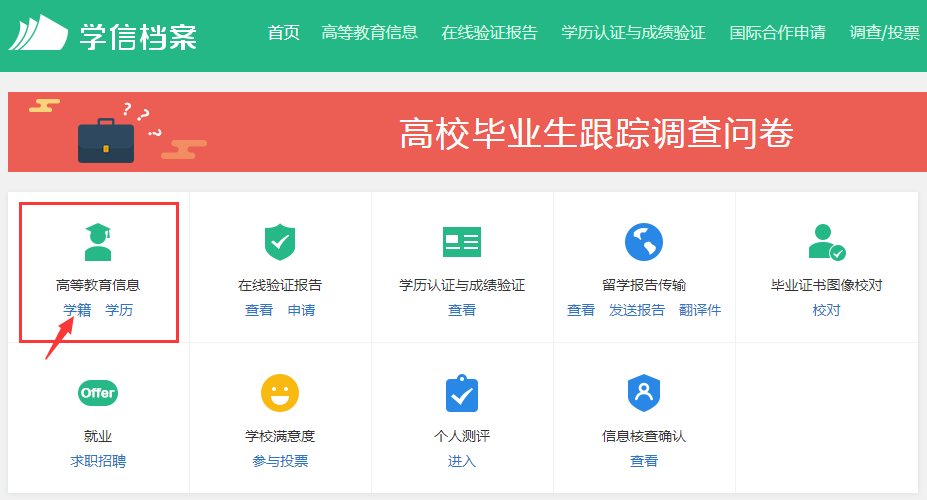Click the 校对 link

(x=826, y=310)
